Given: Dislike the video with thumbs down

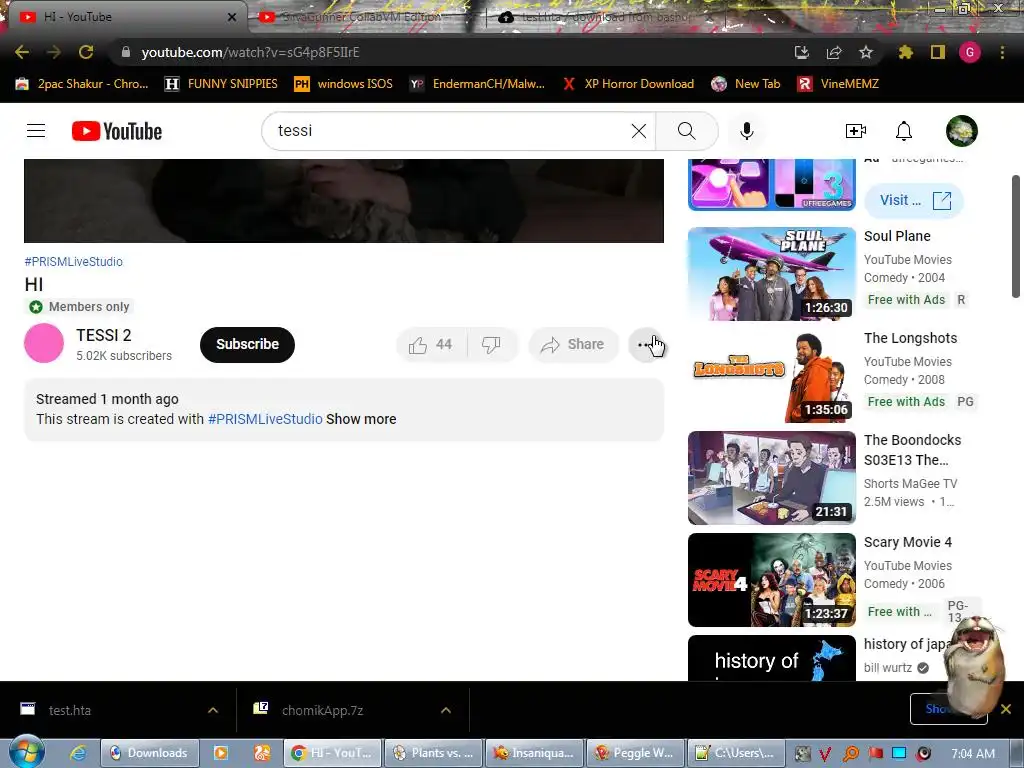Looking at the screenshot, I should pyautogui.click(x=492, y=344).
